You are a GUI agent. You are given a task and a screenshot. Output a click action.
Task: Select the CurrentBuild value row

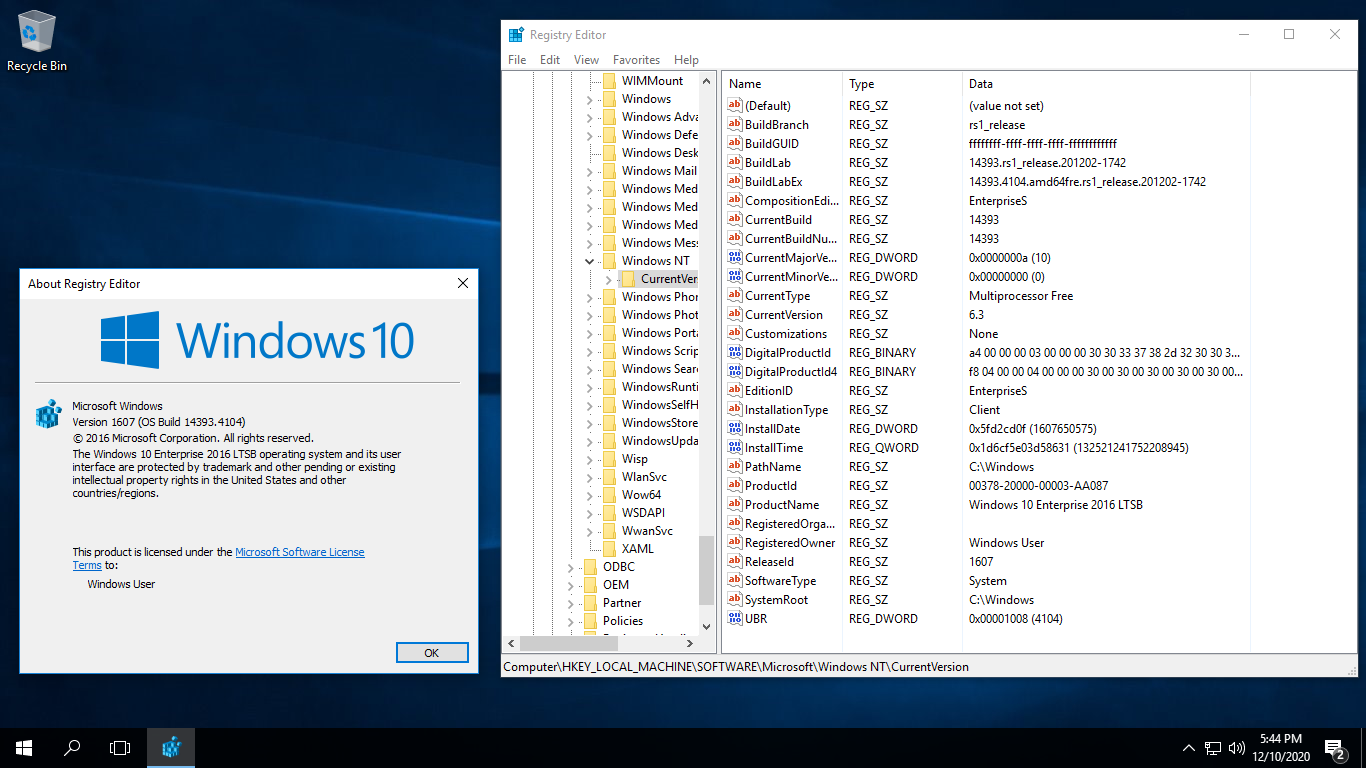coord(985,220)
